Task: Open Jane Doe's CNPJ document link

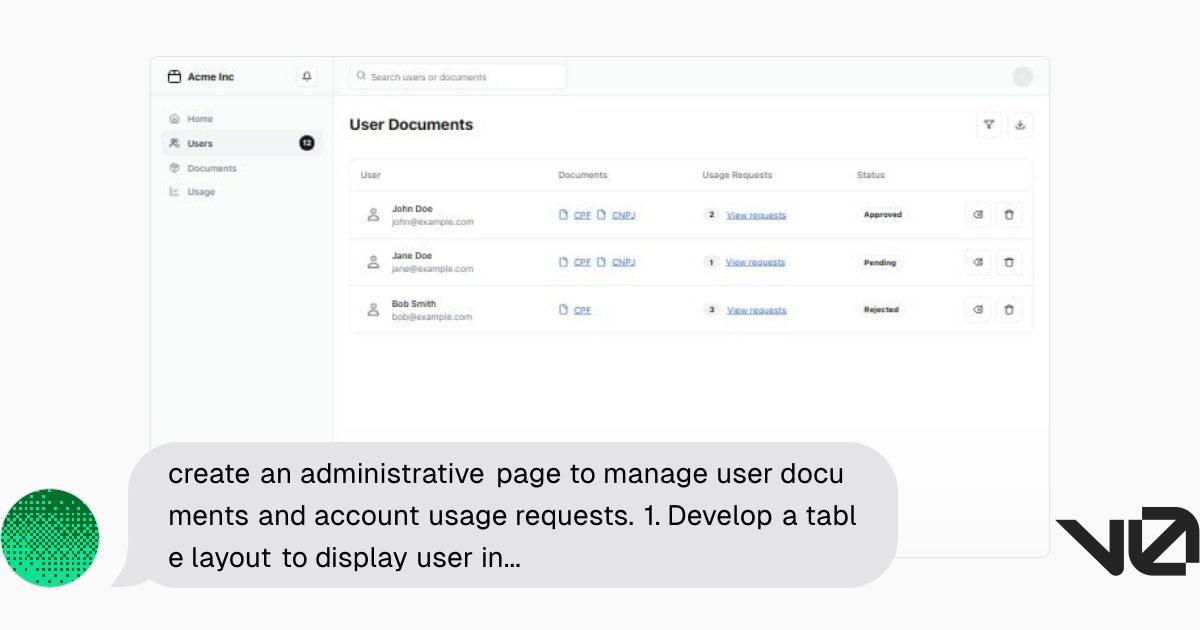Action: [x=622, y=262]
